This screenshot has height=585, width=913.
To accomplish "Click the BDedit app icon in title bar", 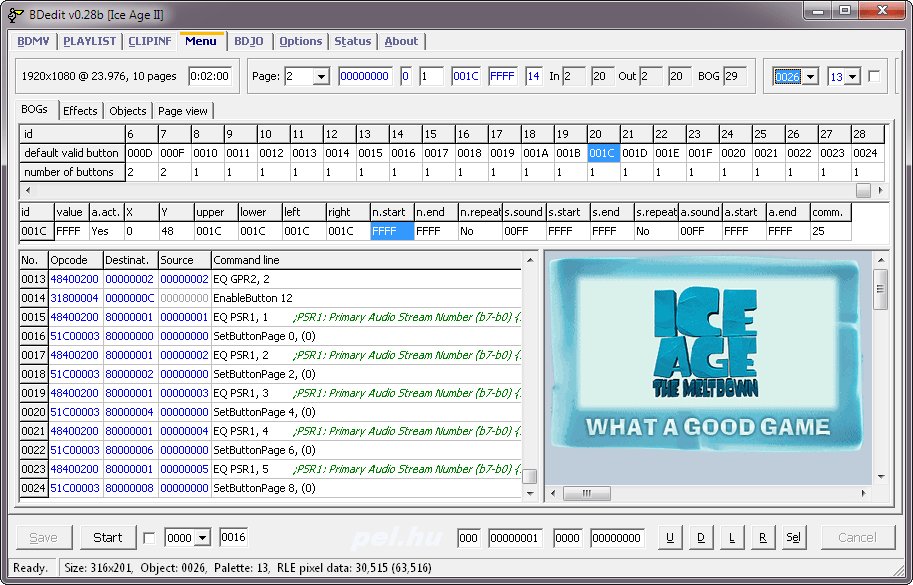I will [x=16, y=15].
